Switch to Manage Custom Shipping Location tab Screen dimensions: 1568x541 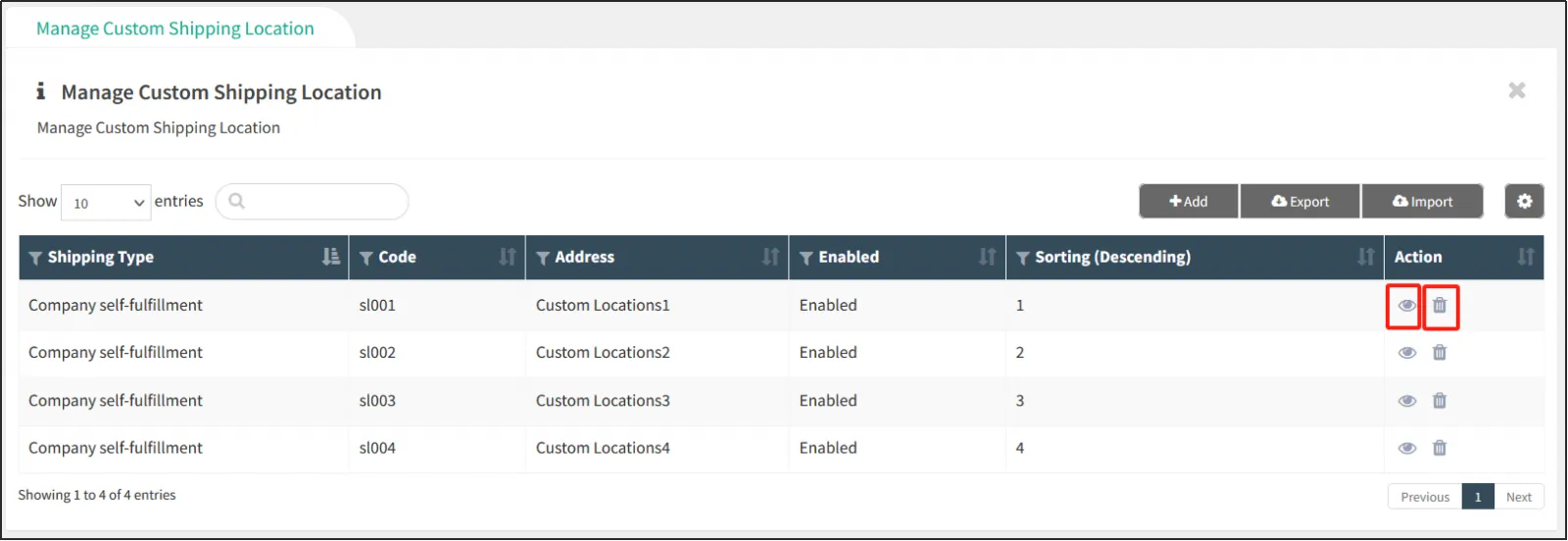(x=175, y=28)
